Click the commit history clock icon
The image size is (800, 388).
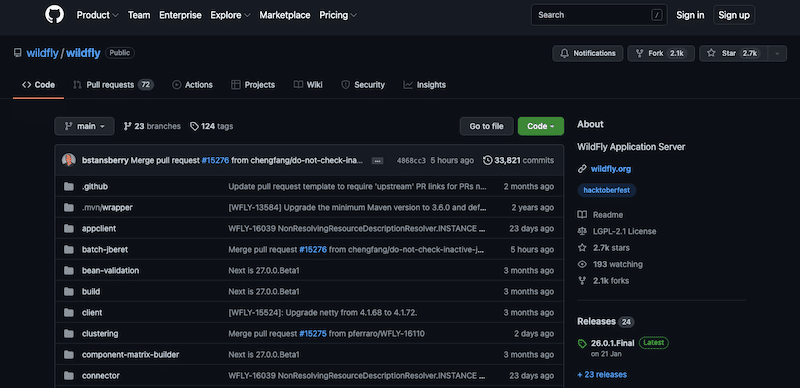click(487, 160)
